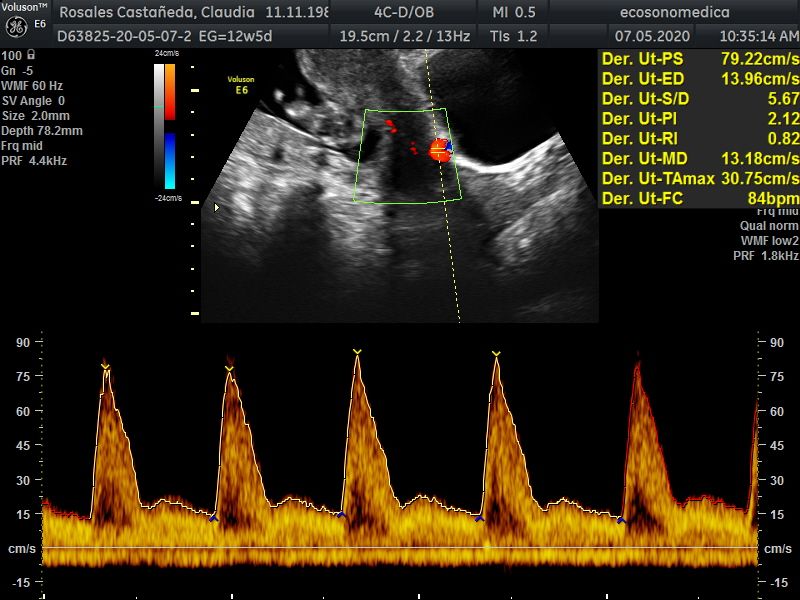Click the Doppler sample volume gate
Screen dimensions: 800x600
tap(439, 150)
